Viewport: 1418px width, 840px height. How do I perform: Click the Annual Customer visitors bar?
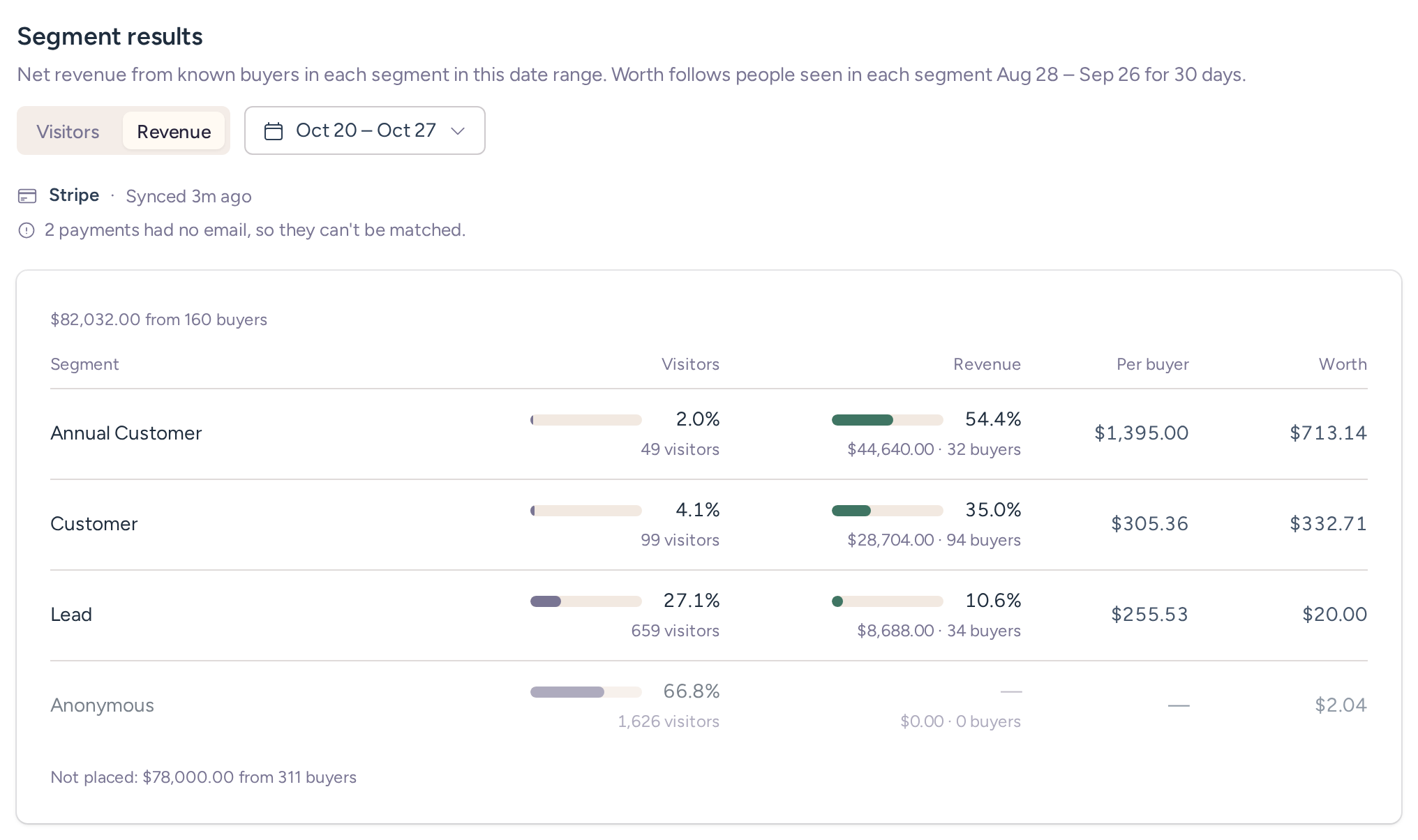pos(586,420)
